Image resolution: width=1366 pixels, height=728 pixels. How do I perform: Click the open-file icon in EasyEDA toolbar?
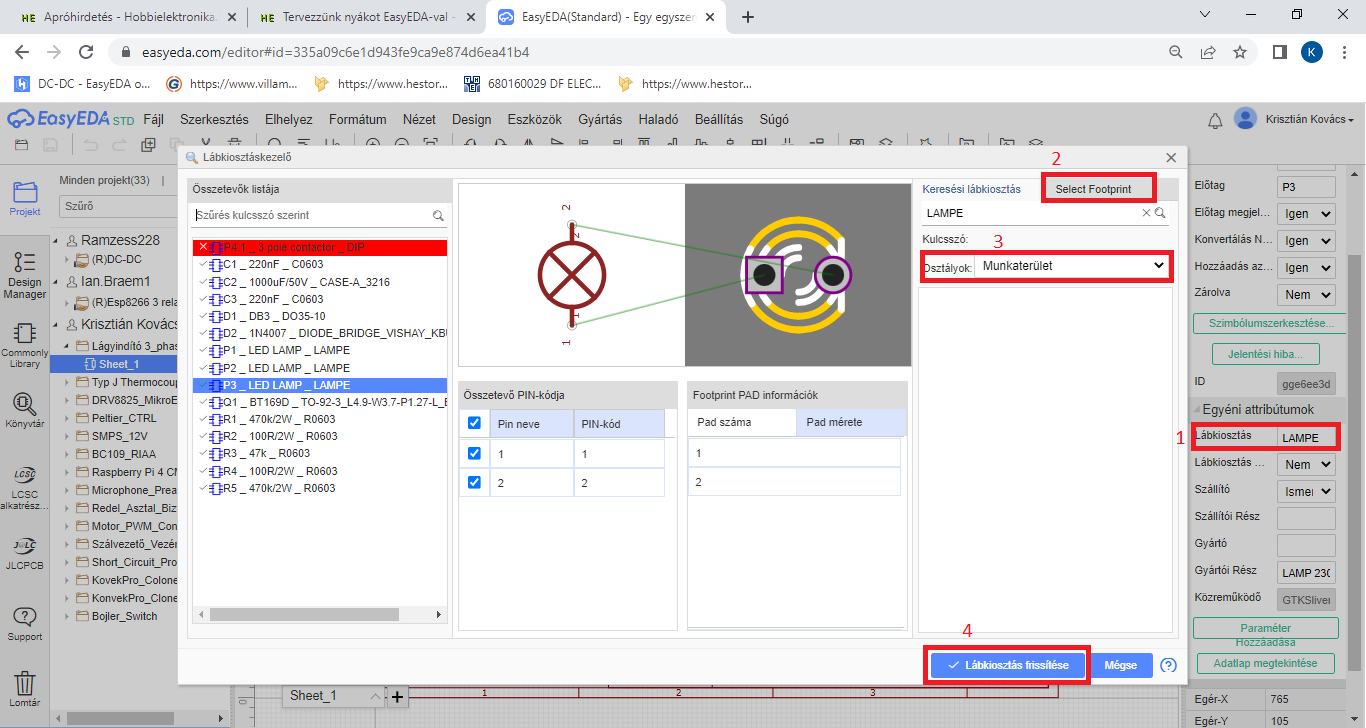point(23,145)
